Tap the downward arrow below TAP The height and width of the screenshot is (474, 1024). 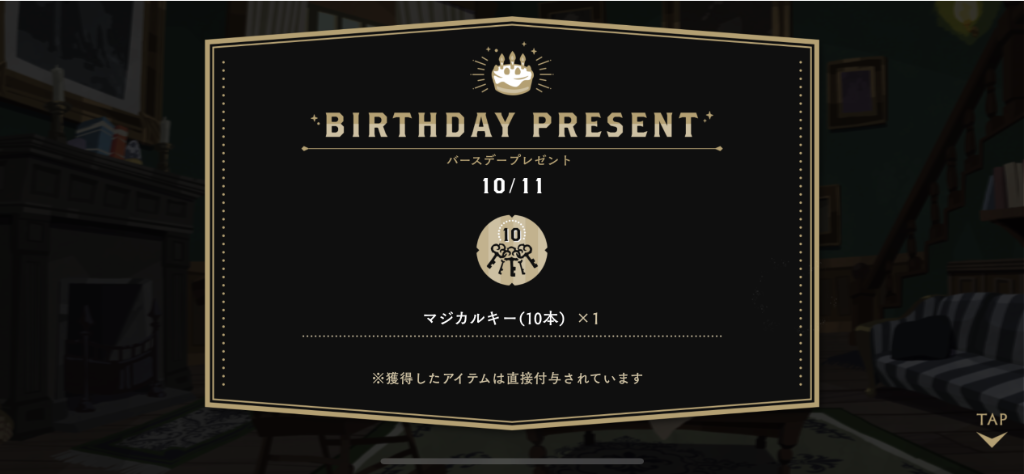point(991,439)
